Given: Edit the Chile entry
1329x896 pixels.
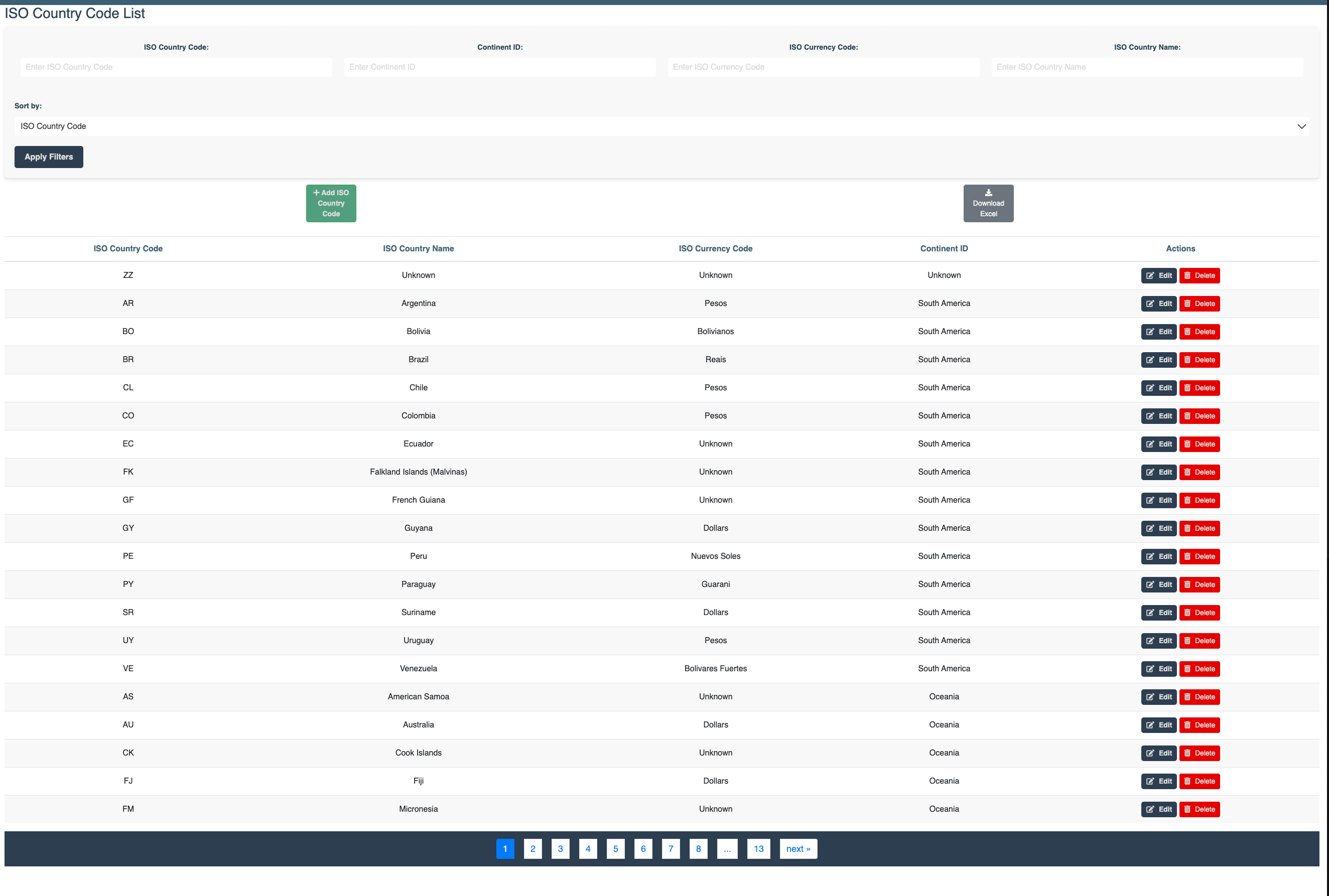Looking at the screenshot, I should pyautogui.click(x=1159, y=387).
